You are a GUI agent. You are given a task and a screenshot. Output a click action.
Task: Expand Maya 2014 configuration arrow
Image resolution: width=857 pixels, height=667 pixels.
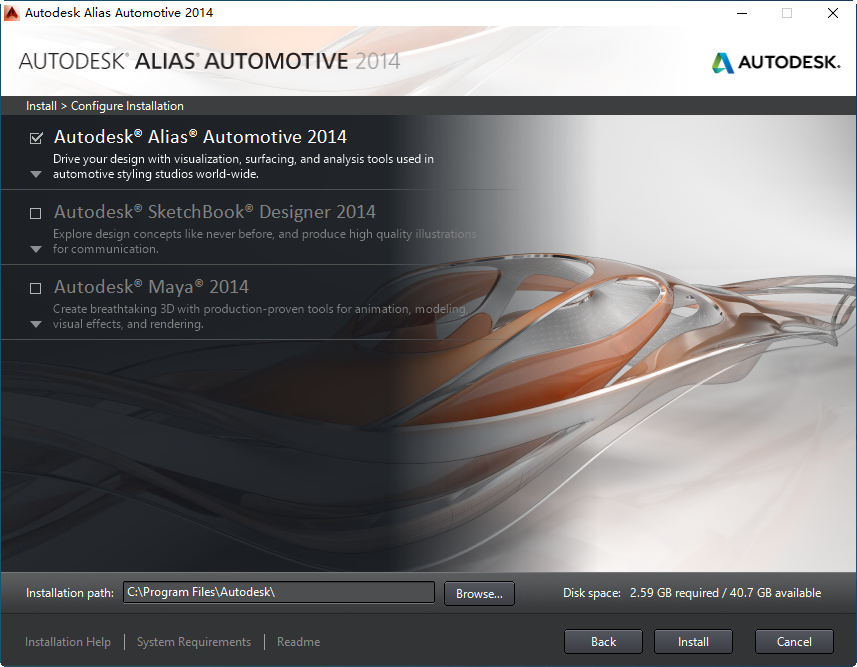[36, 324]
